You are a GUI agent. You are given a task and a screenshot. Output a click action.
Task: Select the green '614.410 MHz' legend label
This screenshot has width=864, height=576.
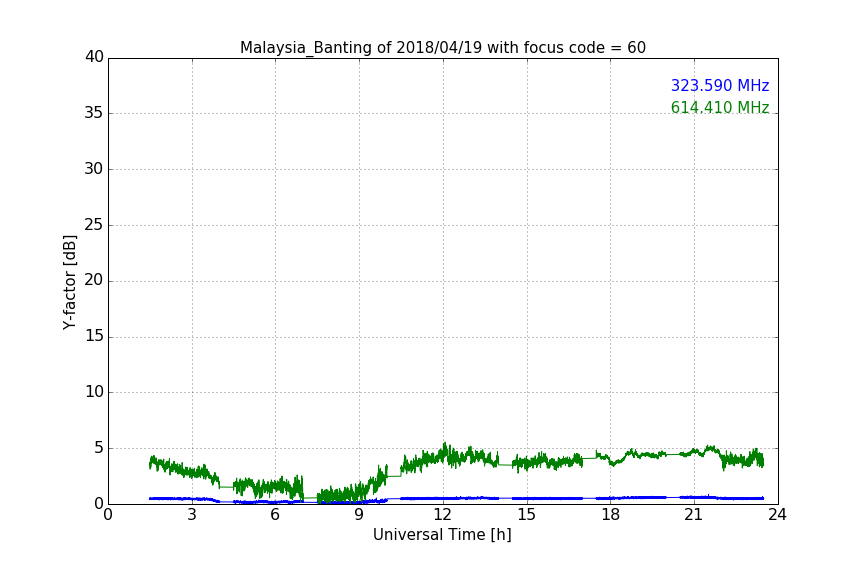tap(720, 107)
